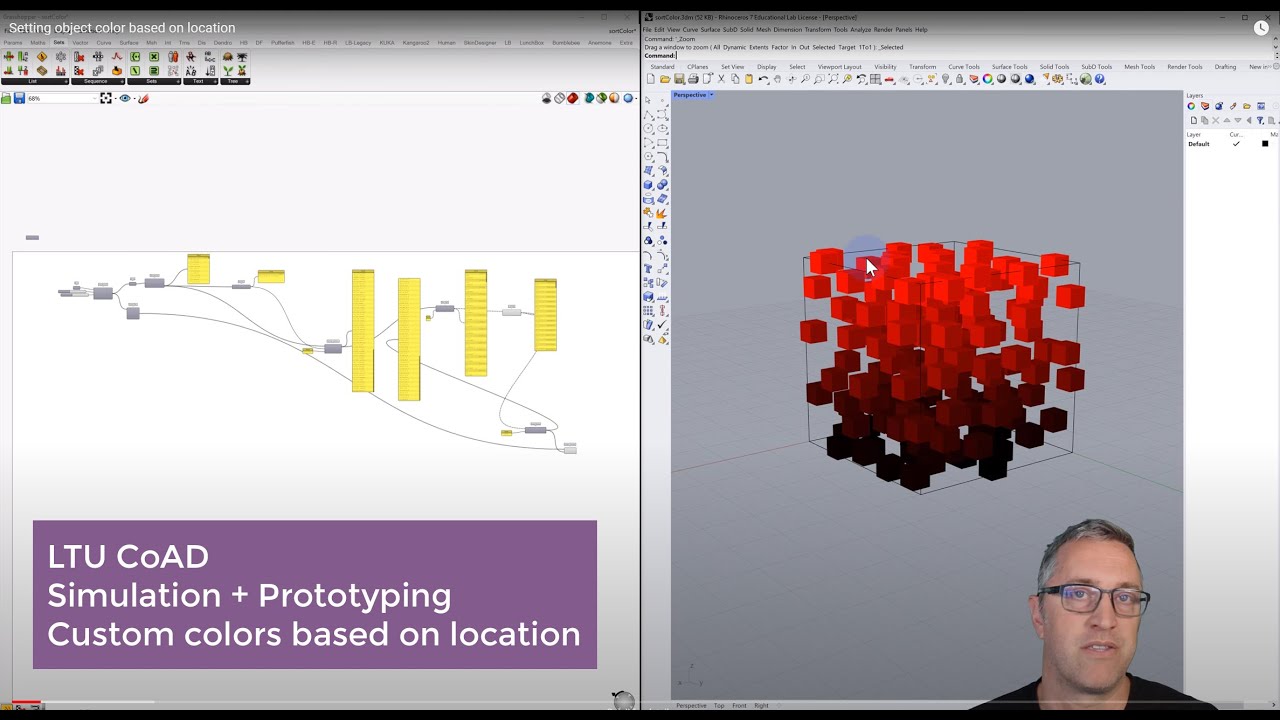Viewport: 1280px width, 720px height.
Task: Click the Open file icon in Rhino toolbar
Action: (665, 79)
